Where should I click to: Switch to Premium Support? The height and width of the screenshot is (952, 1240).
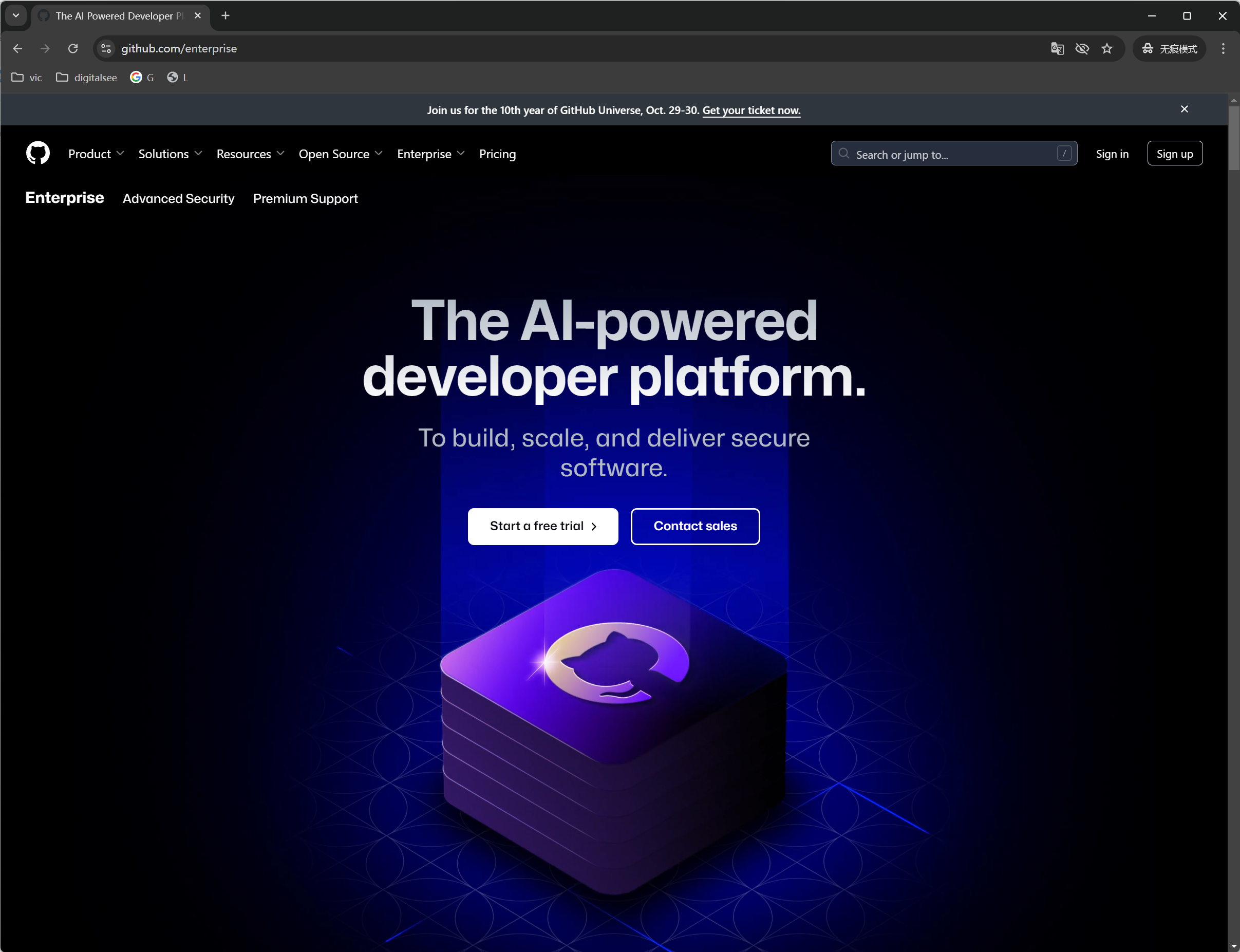coord(305,198)
